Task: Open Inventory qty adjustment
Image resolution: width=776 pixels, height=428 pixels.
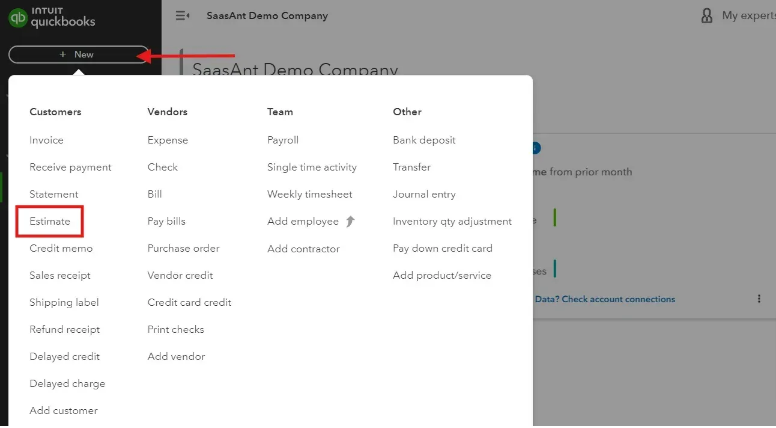Action: tap(452, 221)
